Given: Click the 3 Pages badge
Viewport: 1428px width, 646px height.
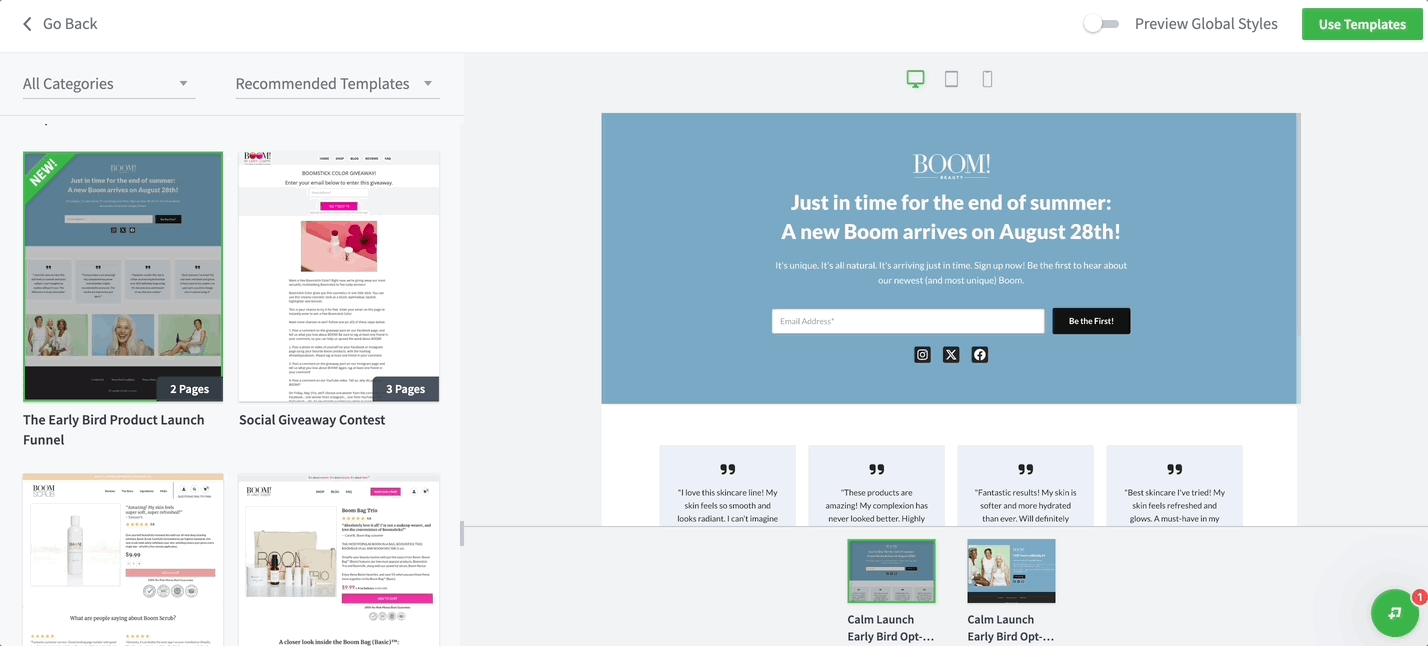Looking at the screenshot, I should pos(405,389).
